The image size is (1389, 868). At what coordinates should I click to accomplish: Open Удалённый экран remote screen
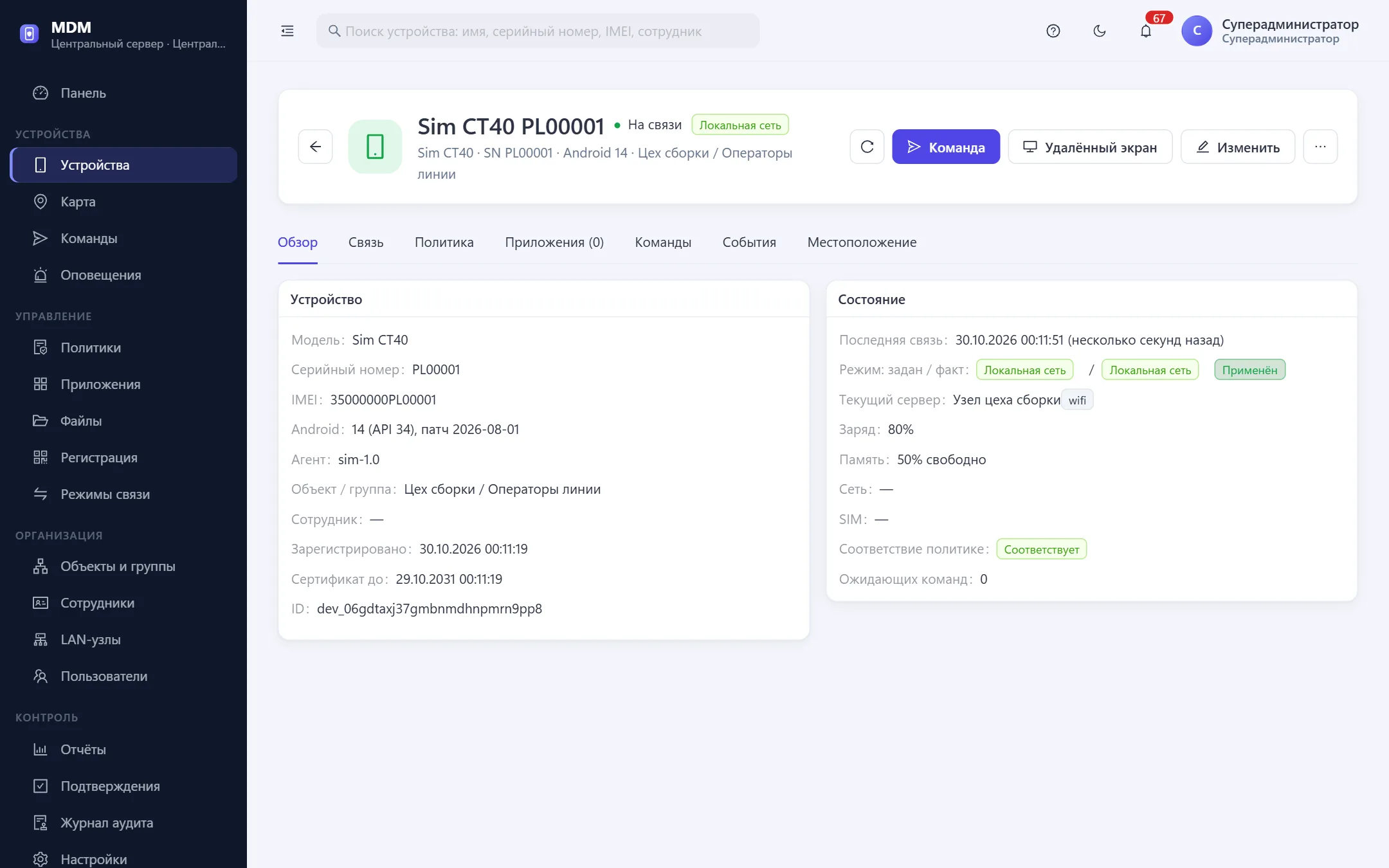tap(1090, 147)
